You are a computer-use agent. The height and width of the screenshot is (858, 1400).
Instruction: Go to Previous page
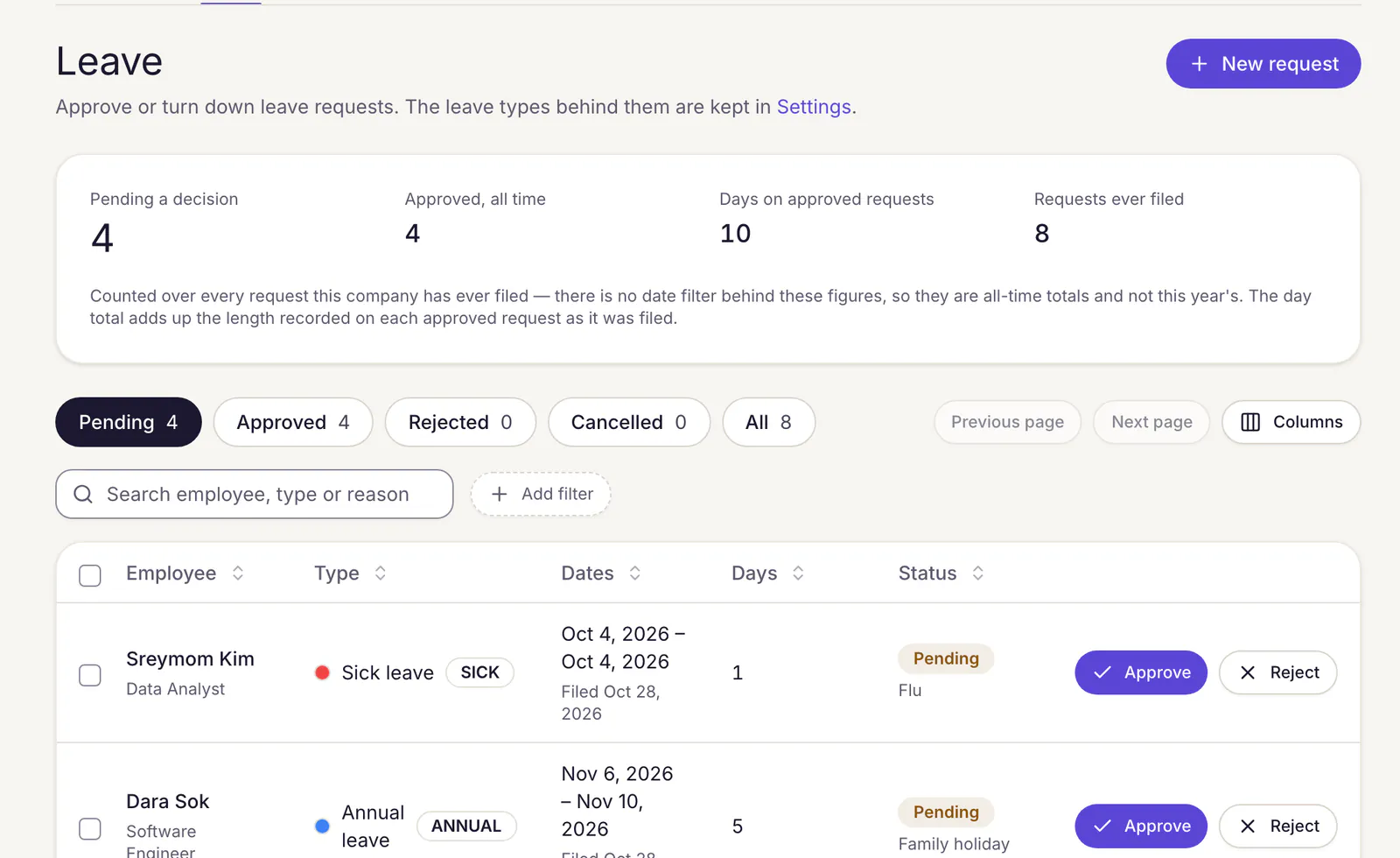pos(1008,422)
